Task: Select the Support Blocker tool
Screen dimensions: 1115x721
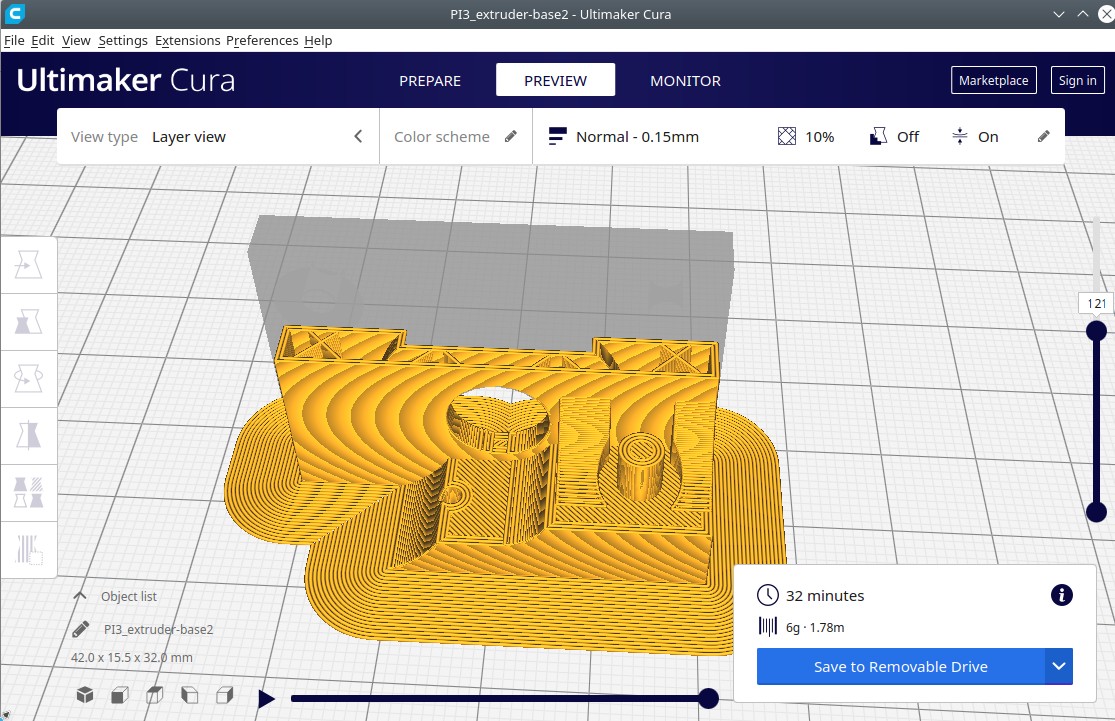Action: (x=28, y=549)
